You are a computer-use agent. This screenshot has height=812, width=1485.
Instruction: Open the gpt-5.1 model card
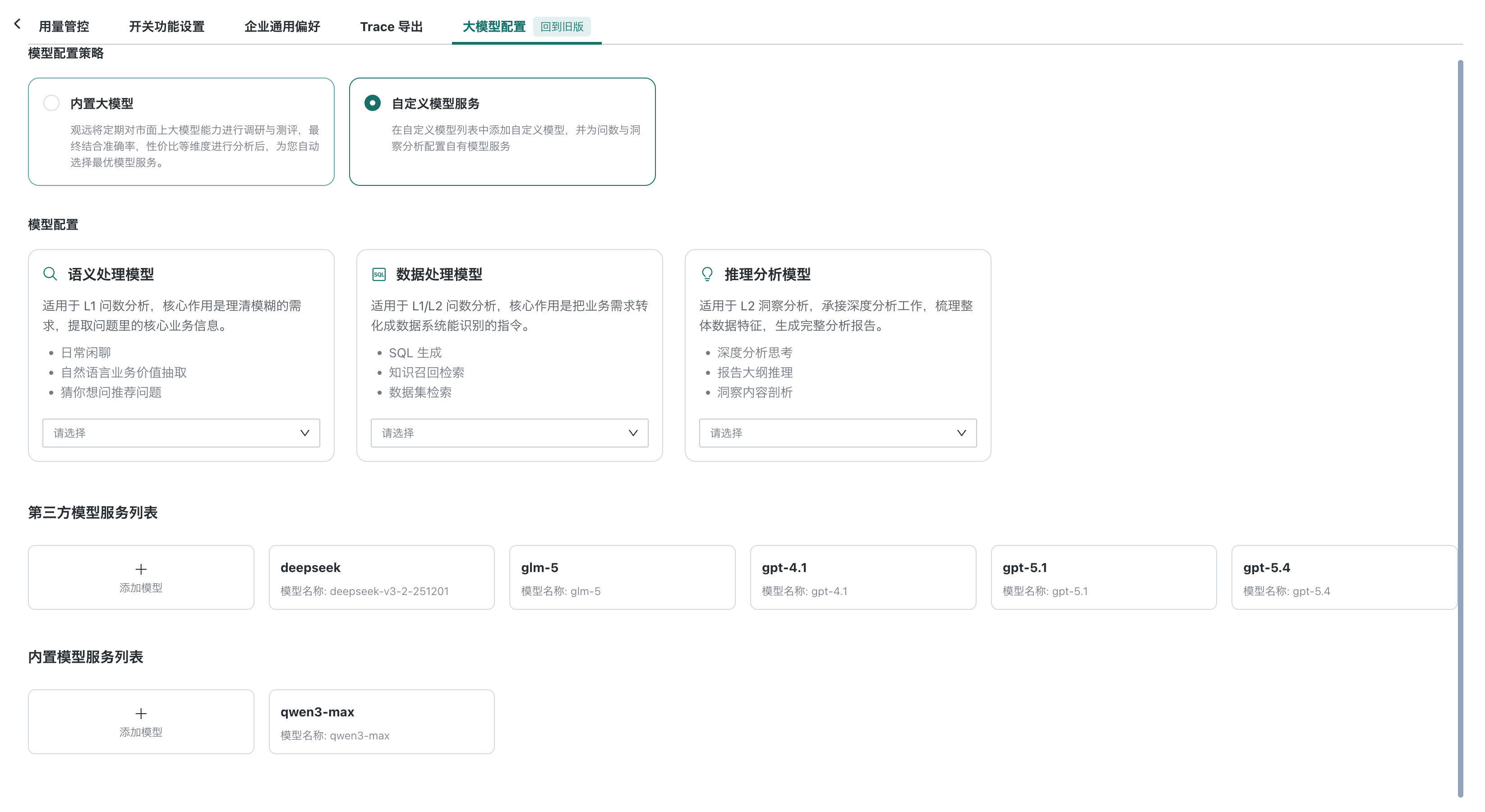(x=1103, y=577)
